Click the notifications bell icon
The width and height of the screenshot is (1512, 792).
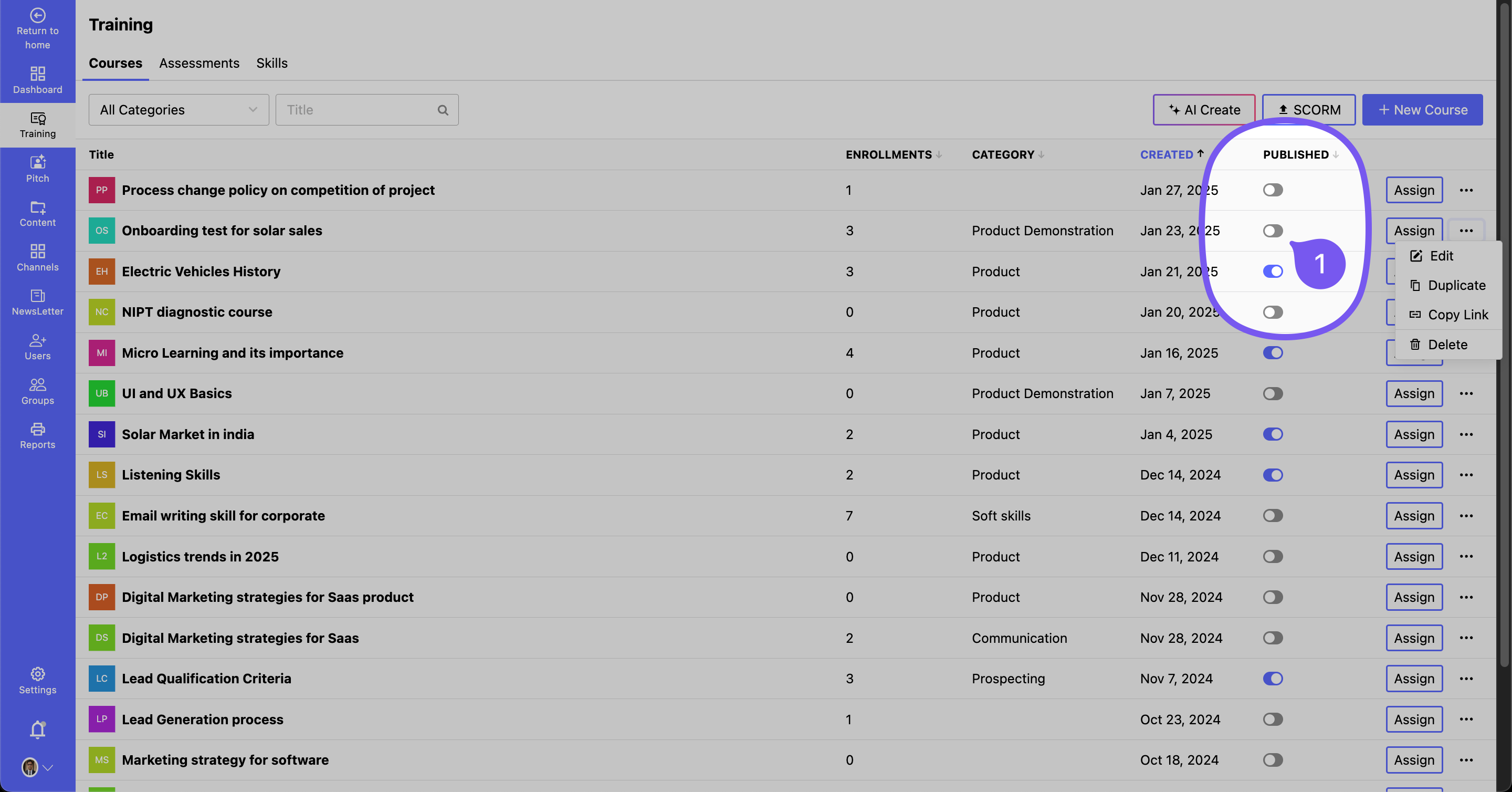click(38, 729)
